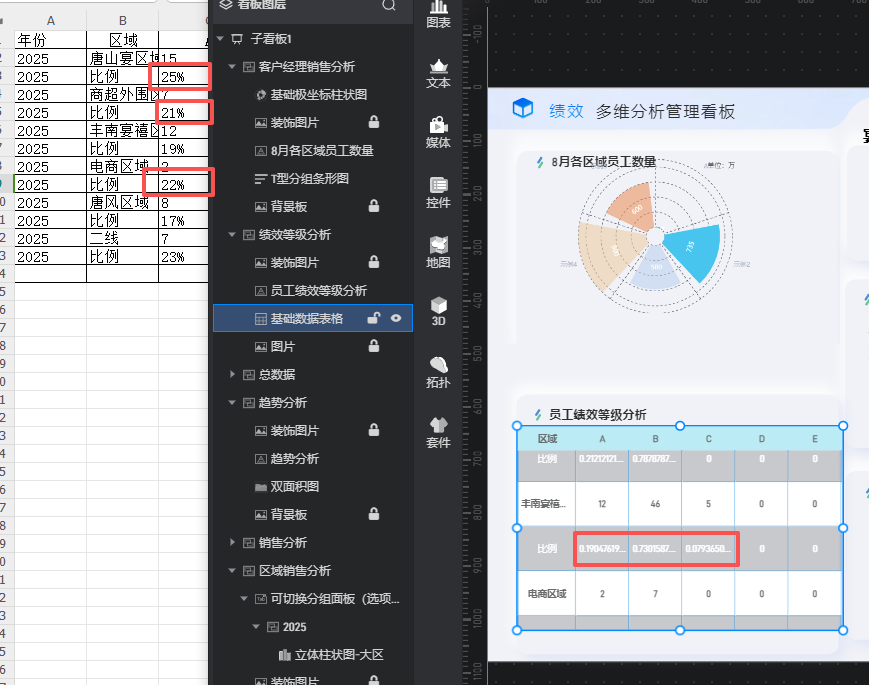Viewport: 869px width, 685px height.
Task: Click the spreadsheet cell showing 23%
Action: coord(183,257)
